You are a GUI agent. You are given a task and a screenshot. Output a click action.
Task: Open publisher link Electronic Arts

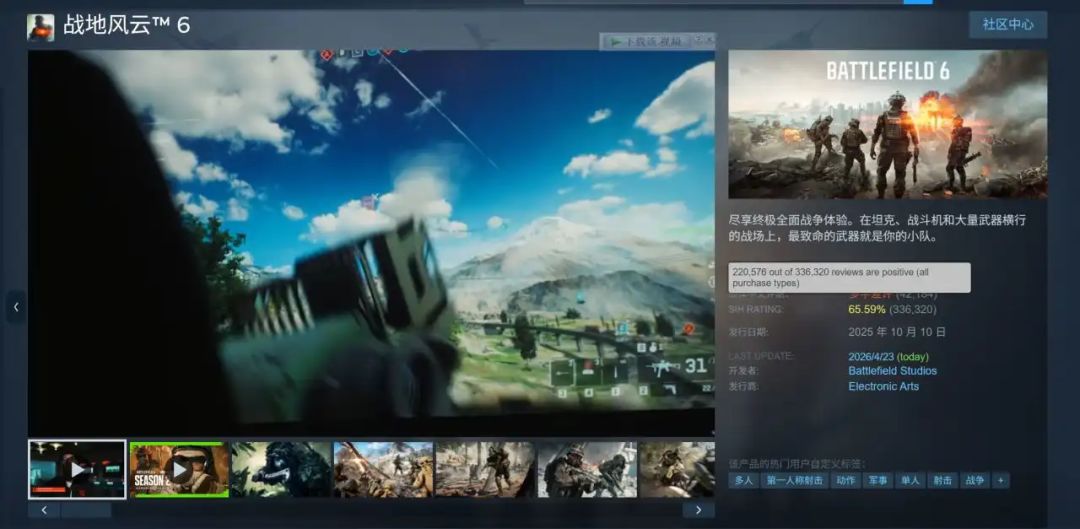tap(883, 386)
